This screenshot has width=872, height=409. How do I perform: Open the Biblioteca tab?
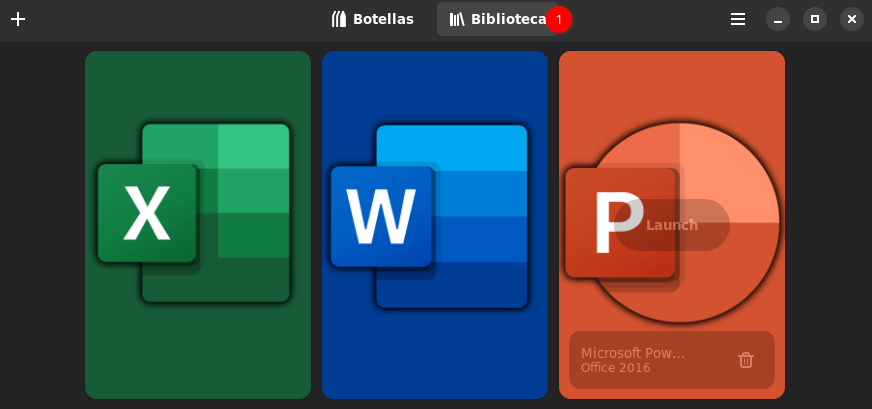(498, 19)
